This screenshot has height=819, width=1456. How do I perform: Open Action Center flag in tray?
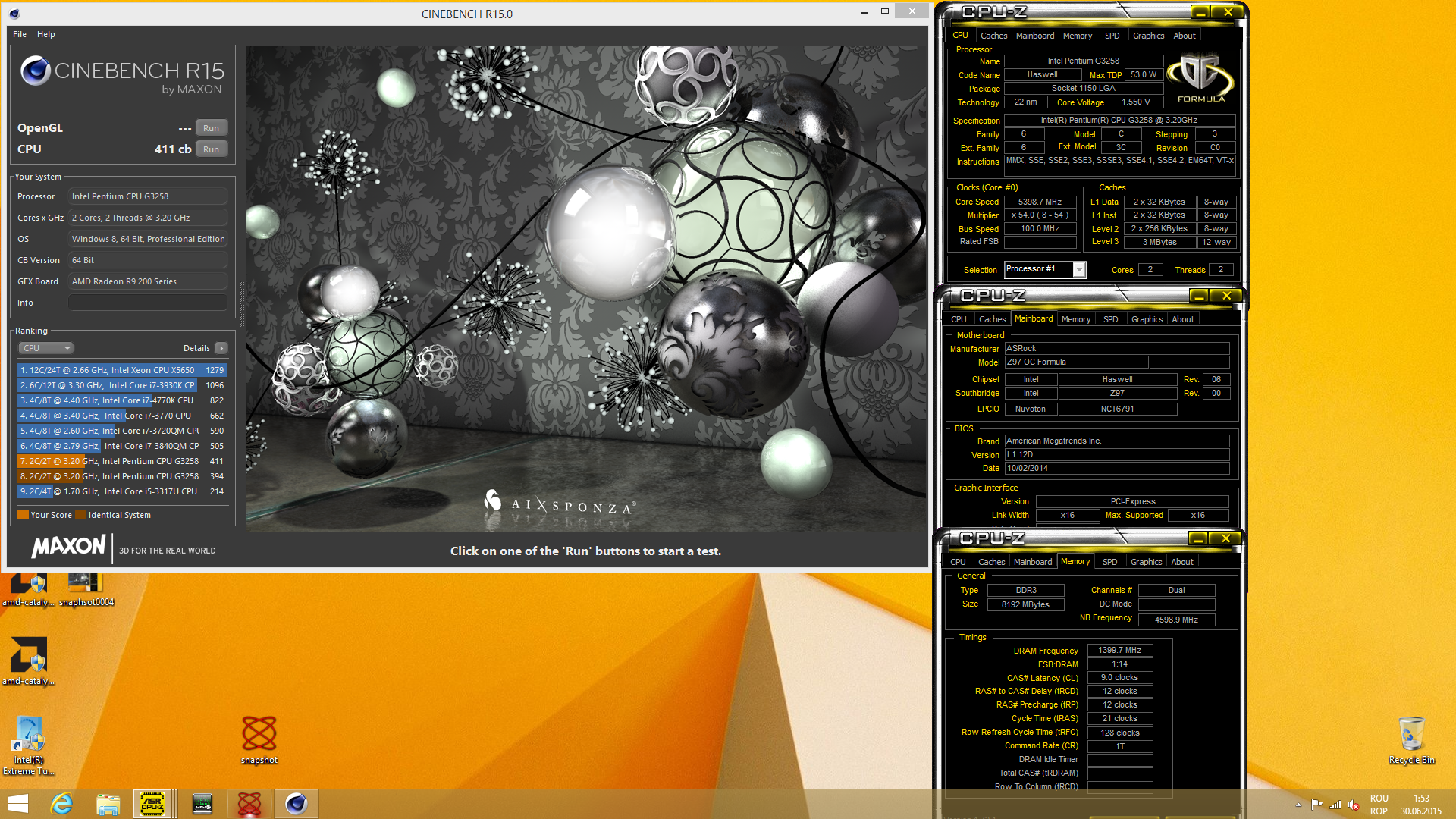coord(1316,805)
